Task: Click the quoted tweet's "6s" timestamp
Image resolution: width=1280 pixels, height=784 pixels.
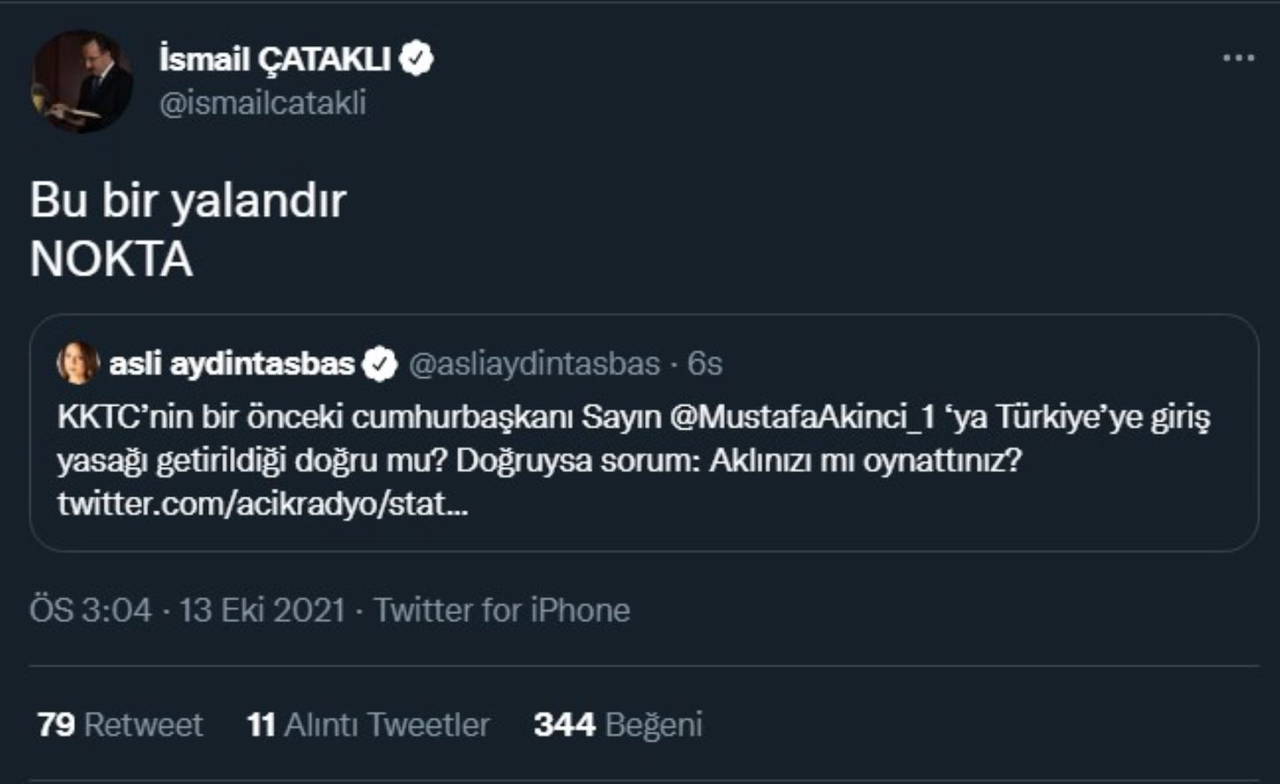Action: click(705, 365)
